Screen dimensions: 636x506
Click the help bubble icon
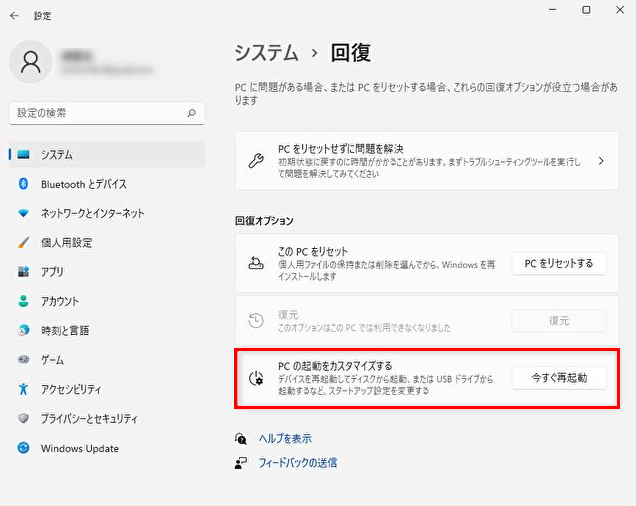tap(241, 438)
